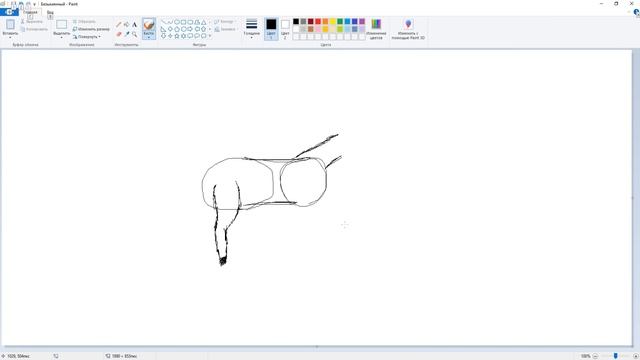Choose the Down arrow shape
This screenshot has width=640, height=360.
tap(164, 36)
